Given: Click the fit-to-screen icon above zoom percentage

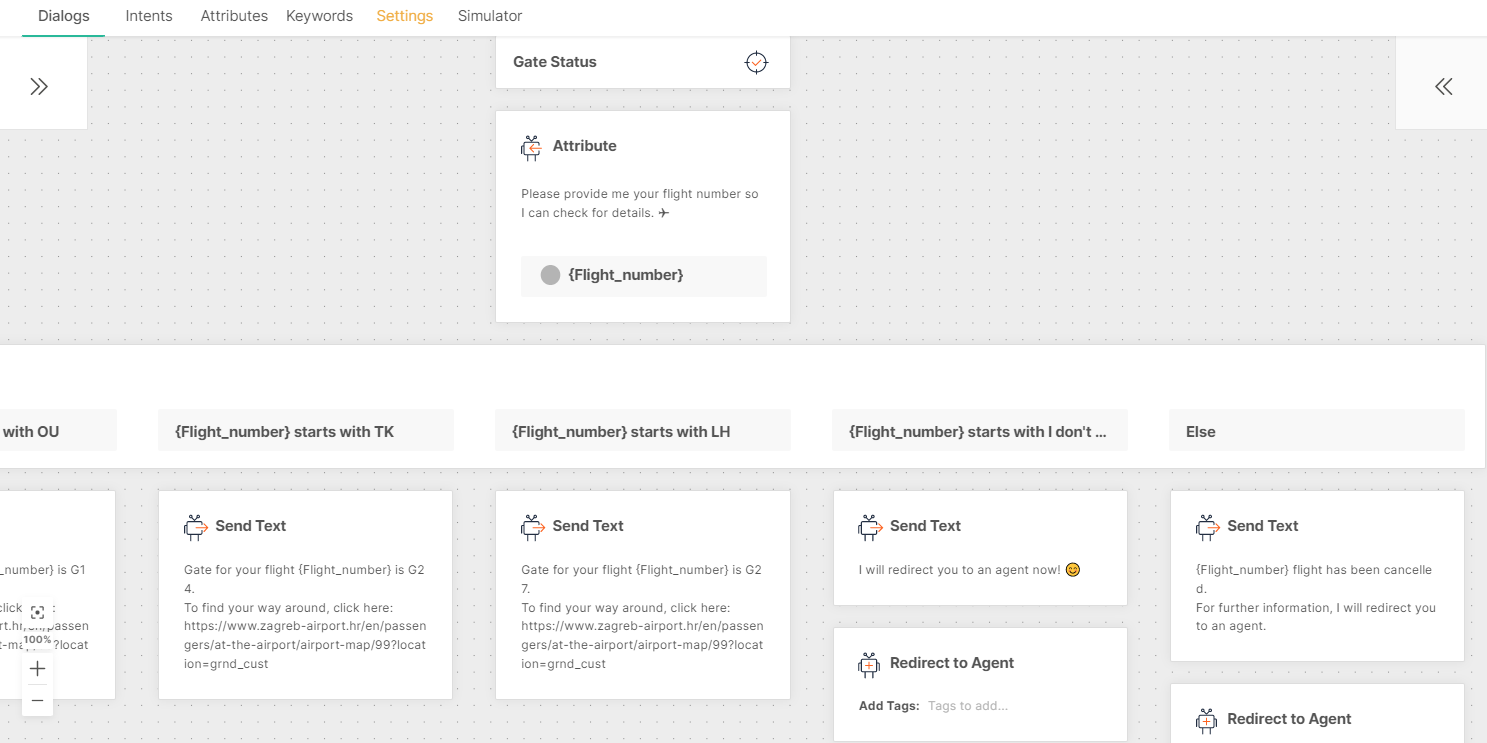Looking at the screenshot, I should 37,613.
